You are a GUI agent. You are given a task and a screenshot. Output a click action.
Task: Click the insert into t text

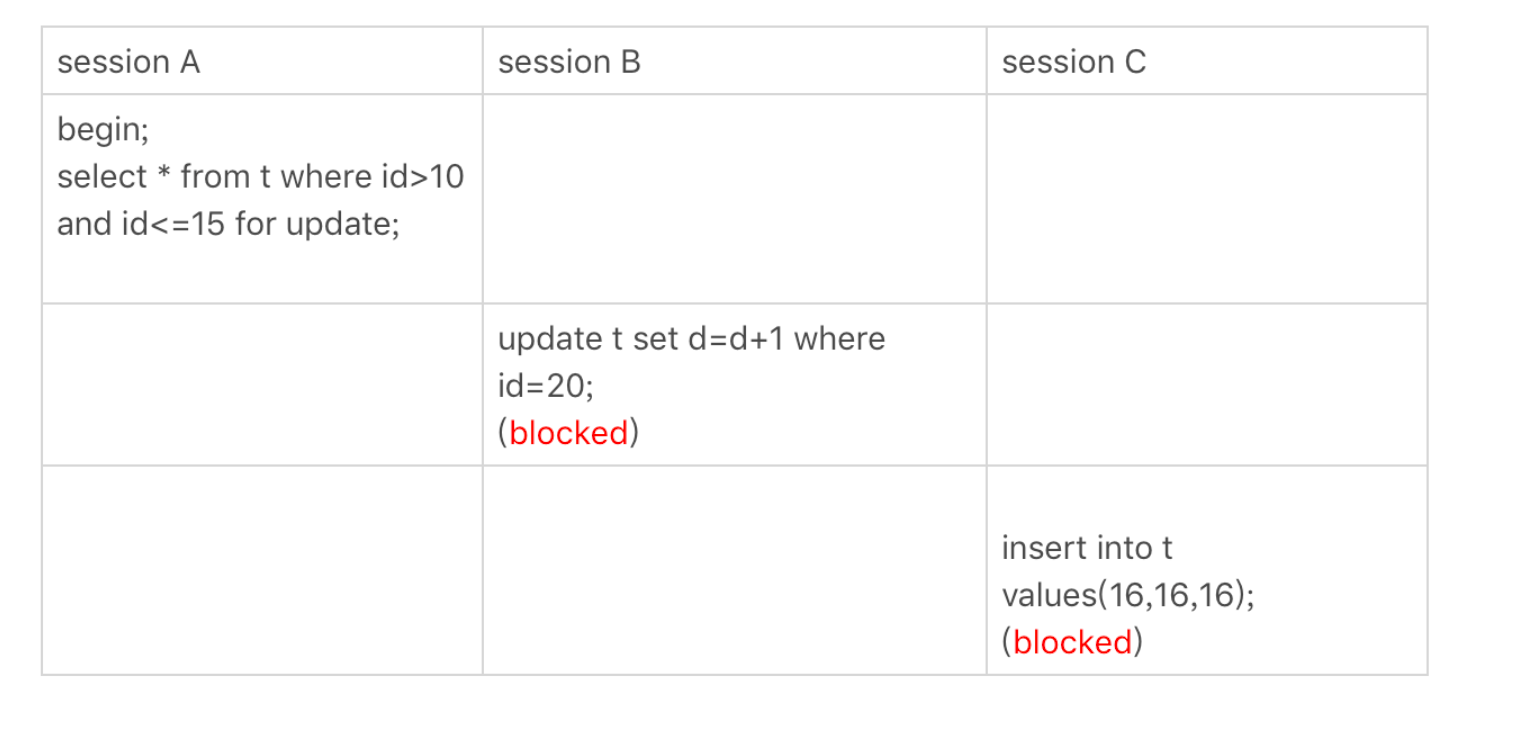(x=1087, y=548)
